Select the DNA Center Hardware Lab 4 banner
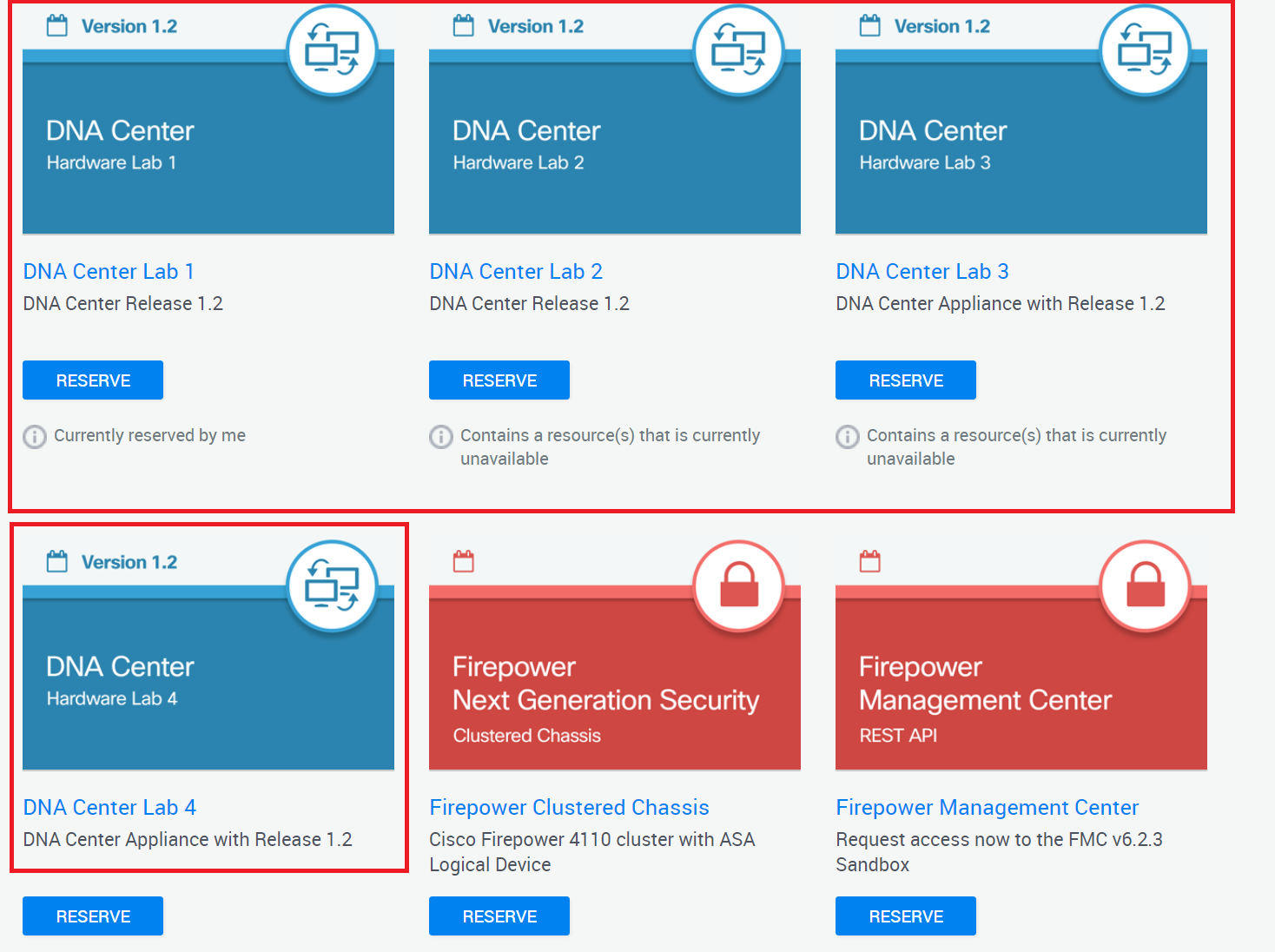The height and width of the screenshot is (952, 1275). pos(208,678)
